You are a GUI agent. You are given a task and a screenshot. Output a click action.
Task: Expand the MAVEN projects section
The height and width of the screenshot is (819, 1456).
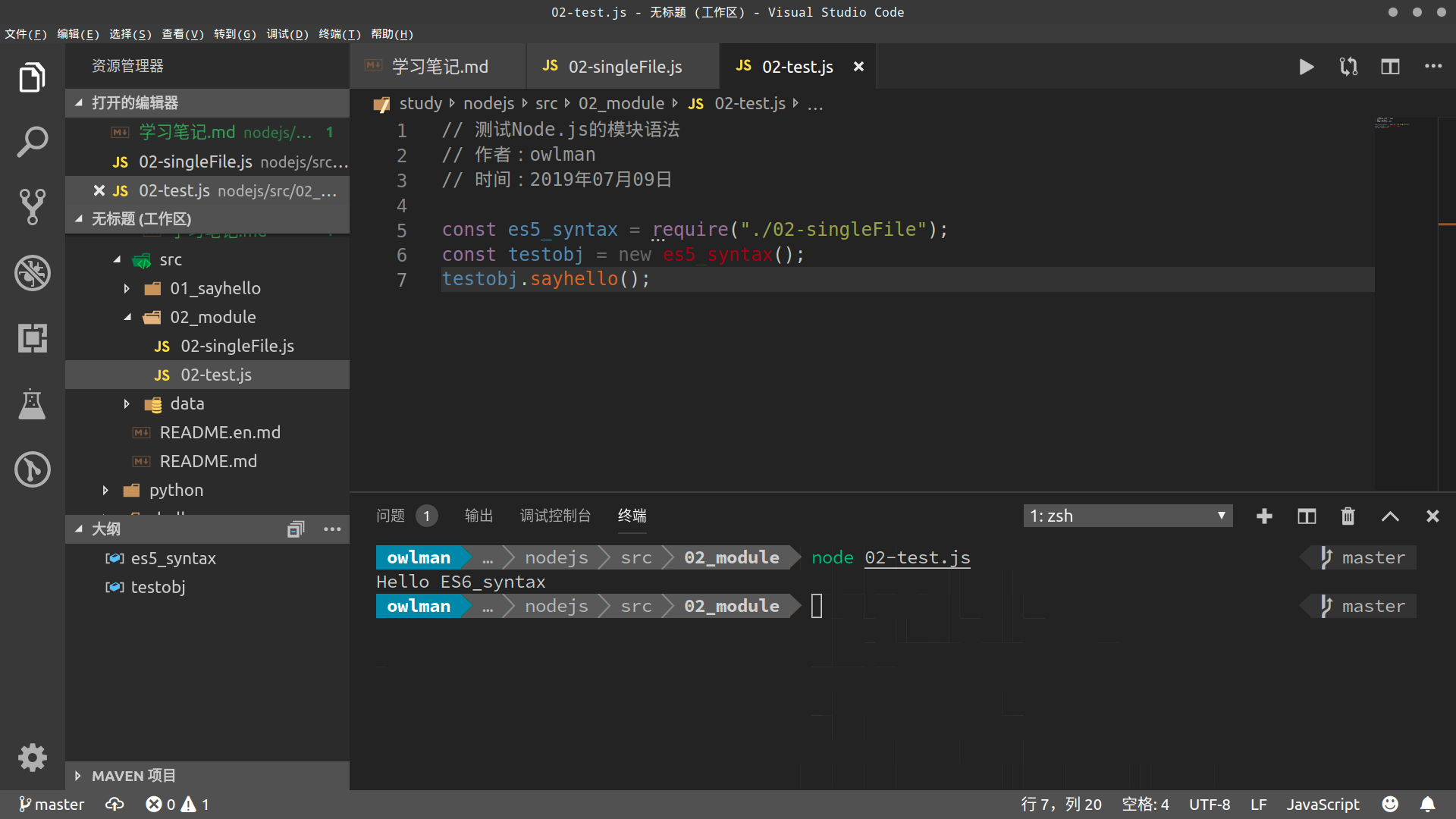pyautogui.click(x=207, y=776)
